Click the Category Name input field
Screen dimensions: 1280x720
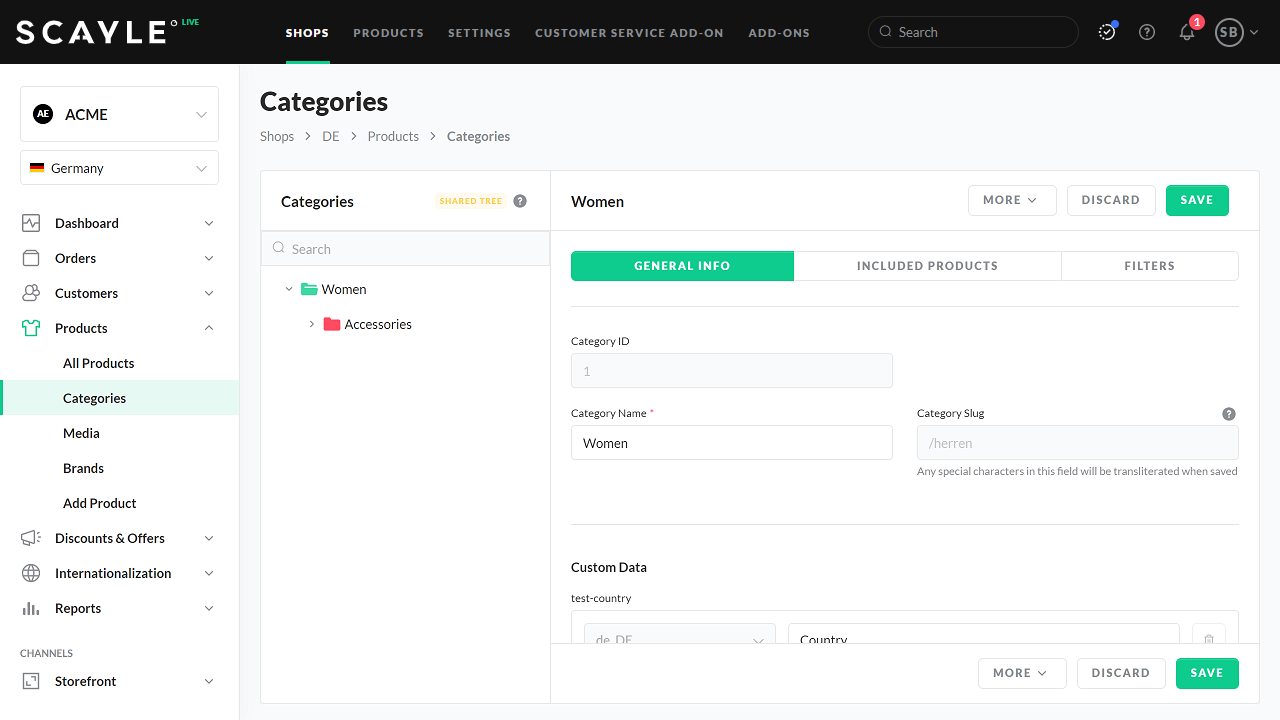click(731, 443)
